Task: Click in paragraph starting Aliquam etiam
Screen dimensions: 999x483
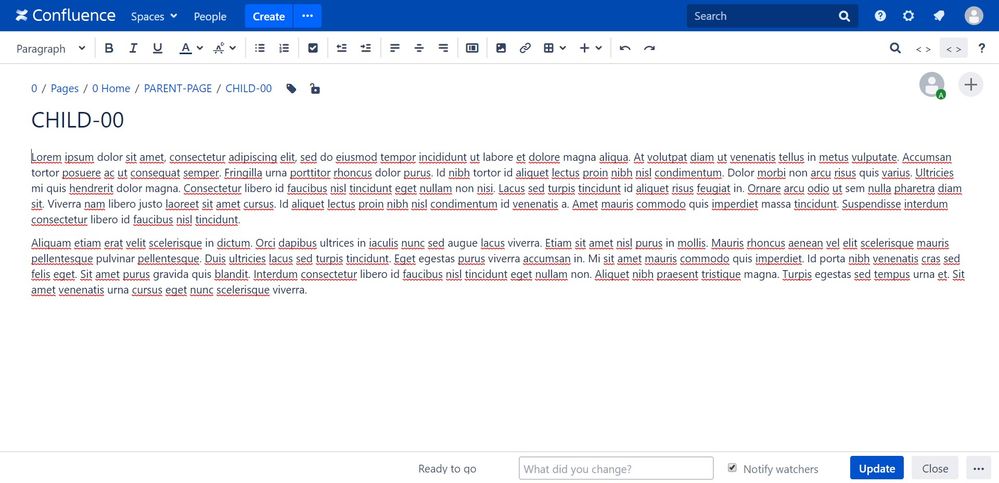Action: (497, 266)
